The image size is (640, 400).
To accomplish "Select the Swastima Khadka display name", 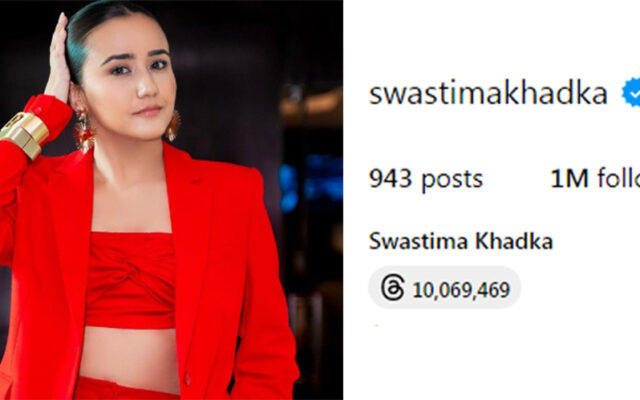I will (x=461, y=241).
